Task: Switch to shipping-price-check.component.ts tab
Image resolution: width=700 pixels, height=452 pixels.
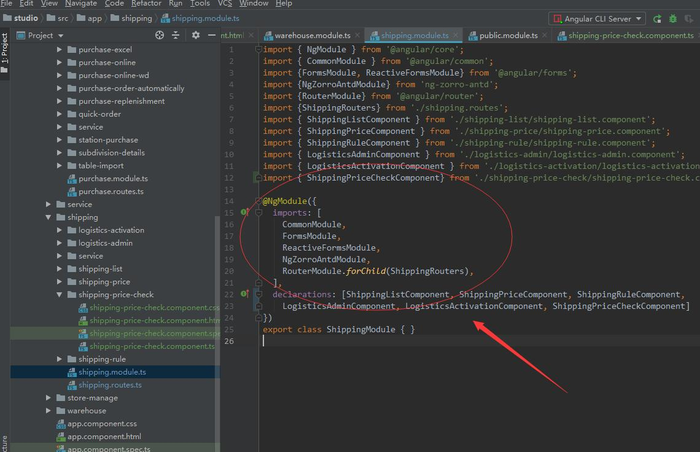Action: tap(626, 35)
